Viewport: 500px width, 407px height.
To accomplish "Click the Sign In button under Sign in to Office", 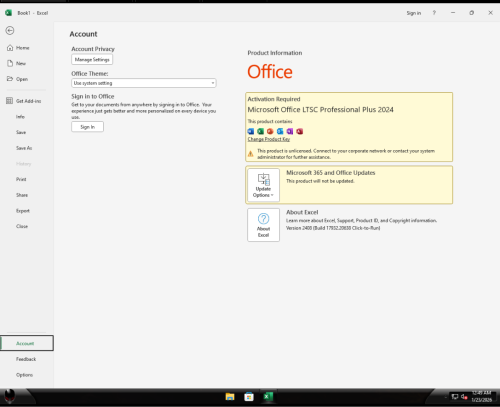I will [87, 127].
